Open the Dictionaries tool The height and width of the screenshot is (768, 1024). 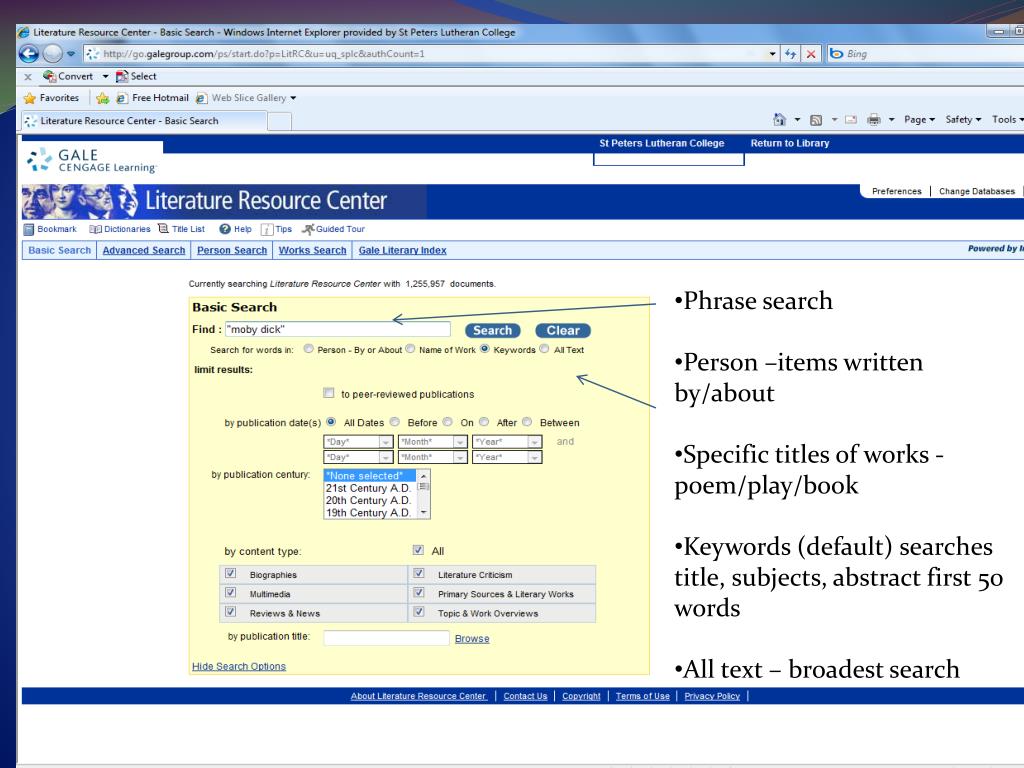pos(120,229)
